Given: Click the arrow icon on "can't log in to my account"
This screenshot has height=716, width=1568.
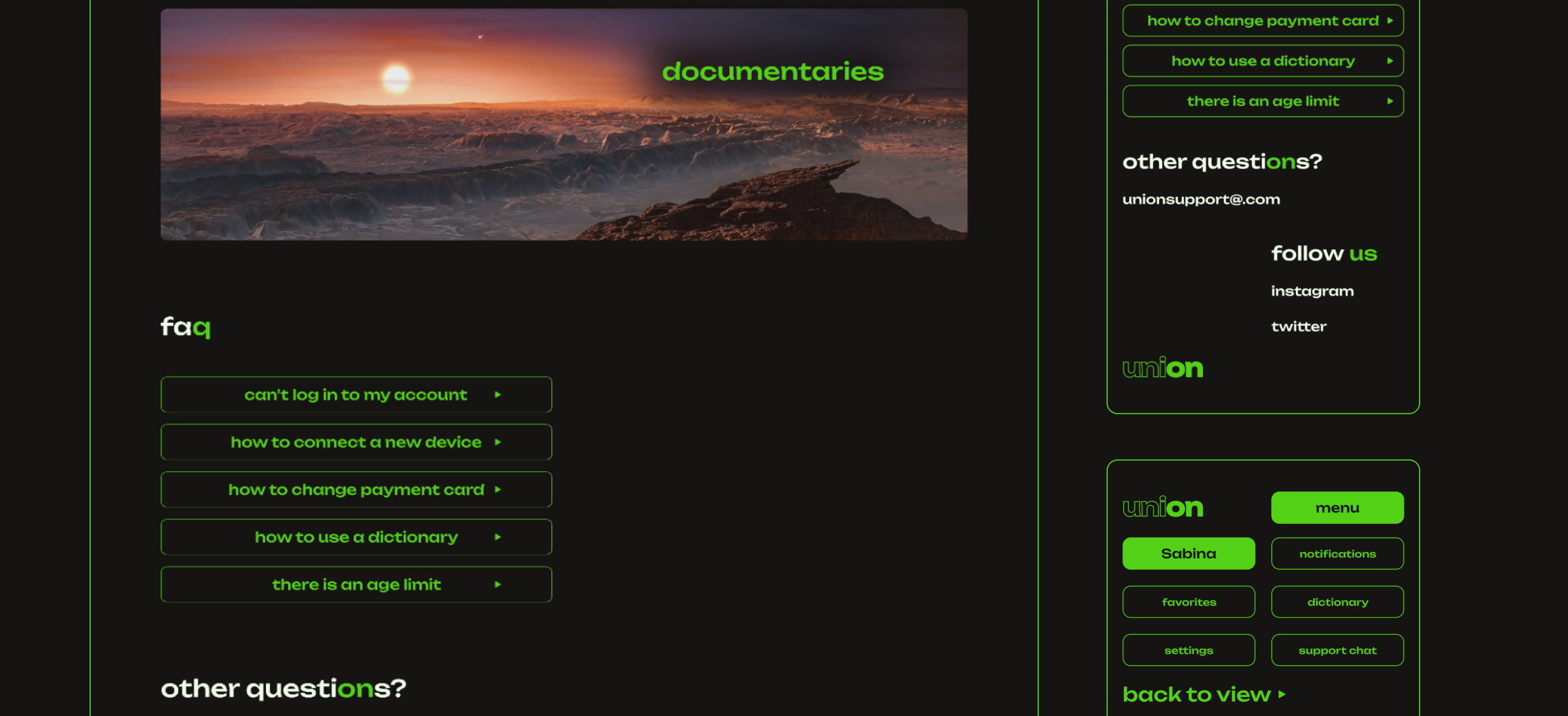Looking at the screenshot, I should tap(498, 394).
